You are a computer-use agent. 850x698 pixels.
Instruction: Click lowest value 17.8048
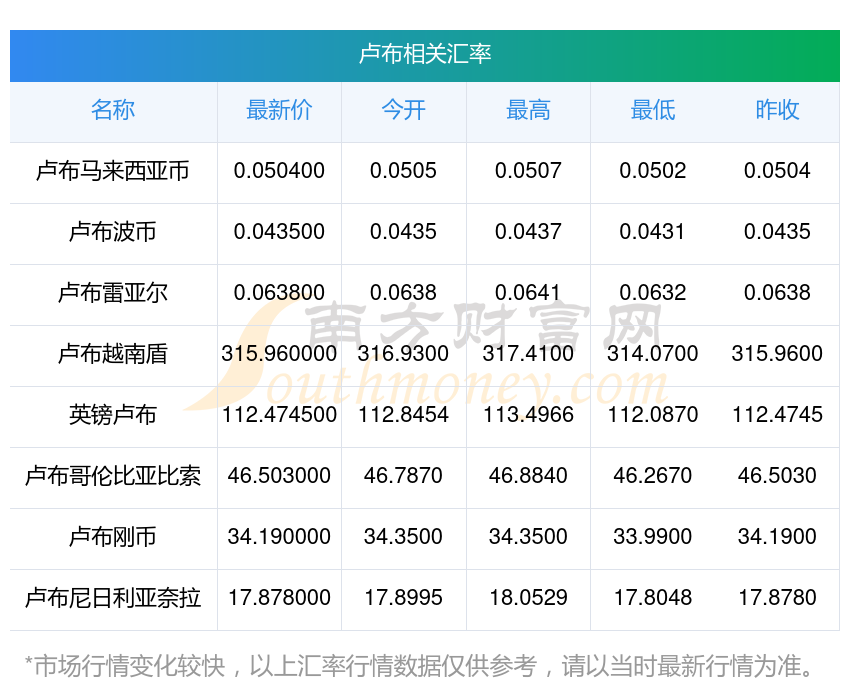pos(653,598)
